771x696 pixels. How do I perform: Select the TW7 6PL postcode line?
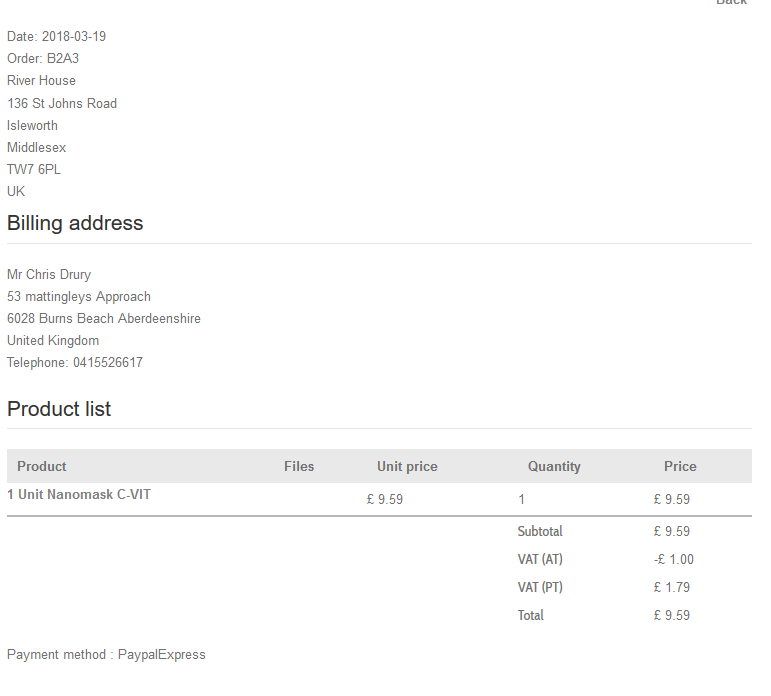coord(34,170)
